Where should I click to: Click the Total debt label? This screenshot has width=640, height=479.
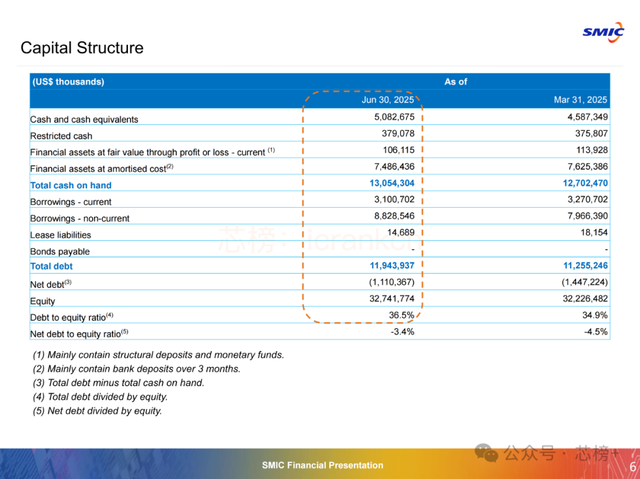click(x=51, y=266)
